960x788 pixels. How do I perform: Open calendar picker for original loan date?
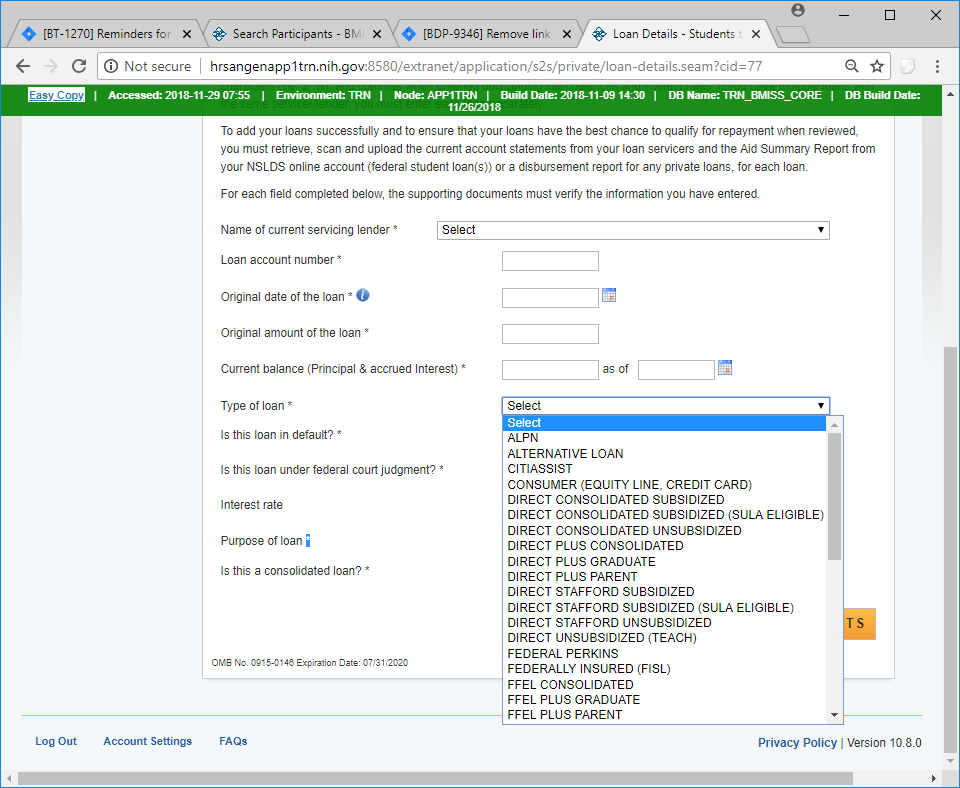[609, 295]
